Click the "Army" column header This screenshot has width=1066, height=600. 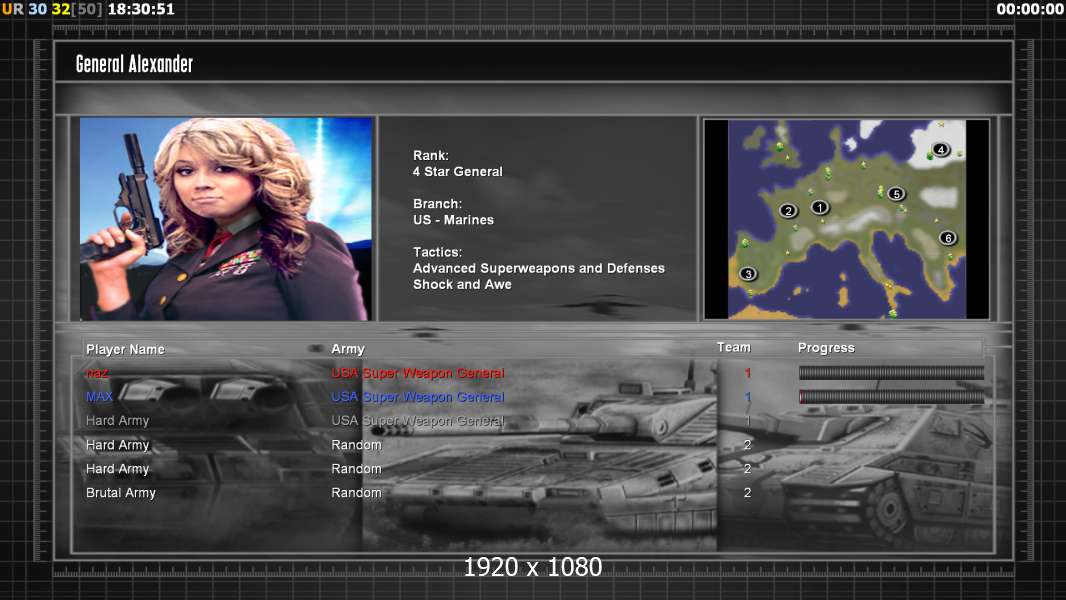pyautogui.click(x=348, y=349)
